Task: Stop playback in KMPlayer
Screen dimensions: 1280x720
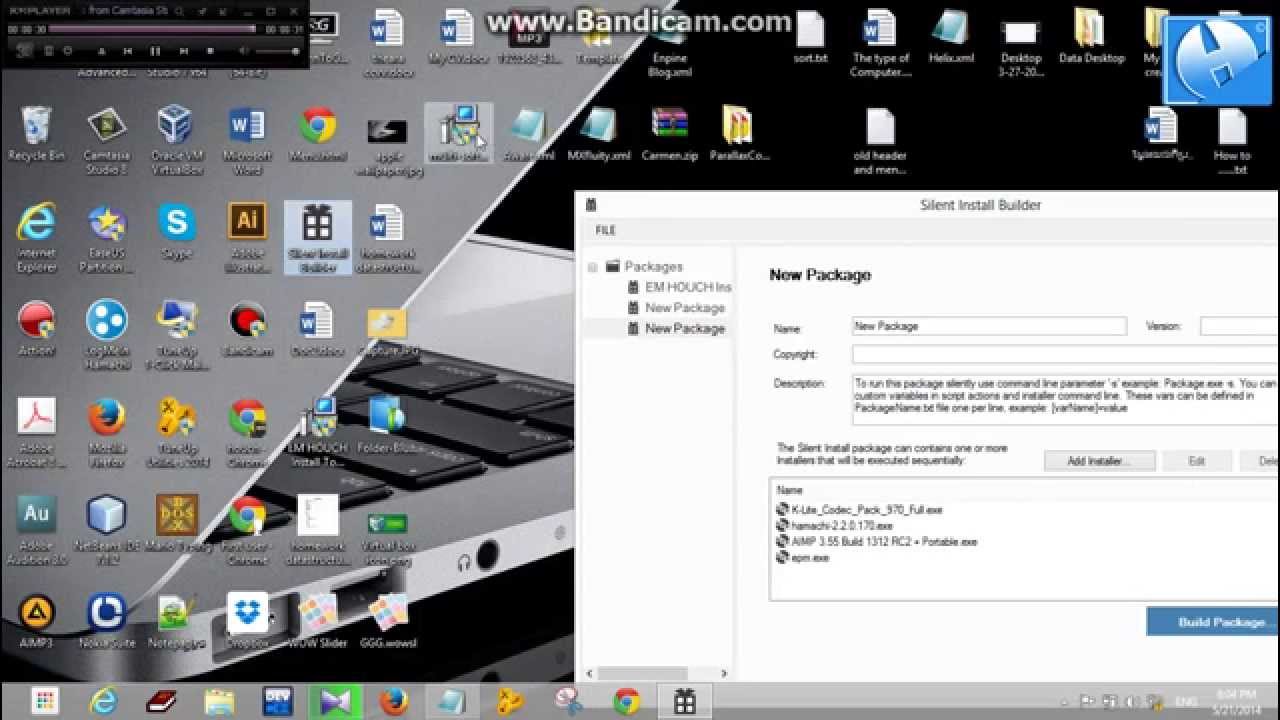Action: (210, 51)
